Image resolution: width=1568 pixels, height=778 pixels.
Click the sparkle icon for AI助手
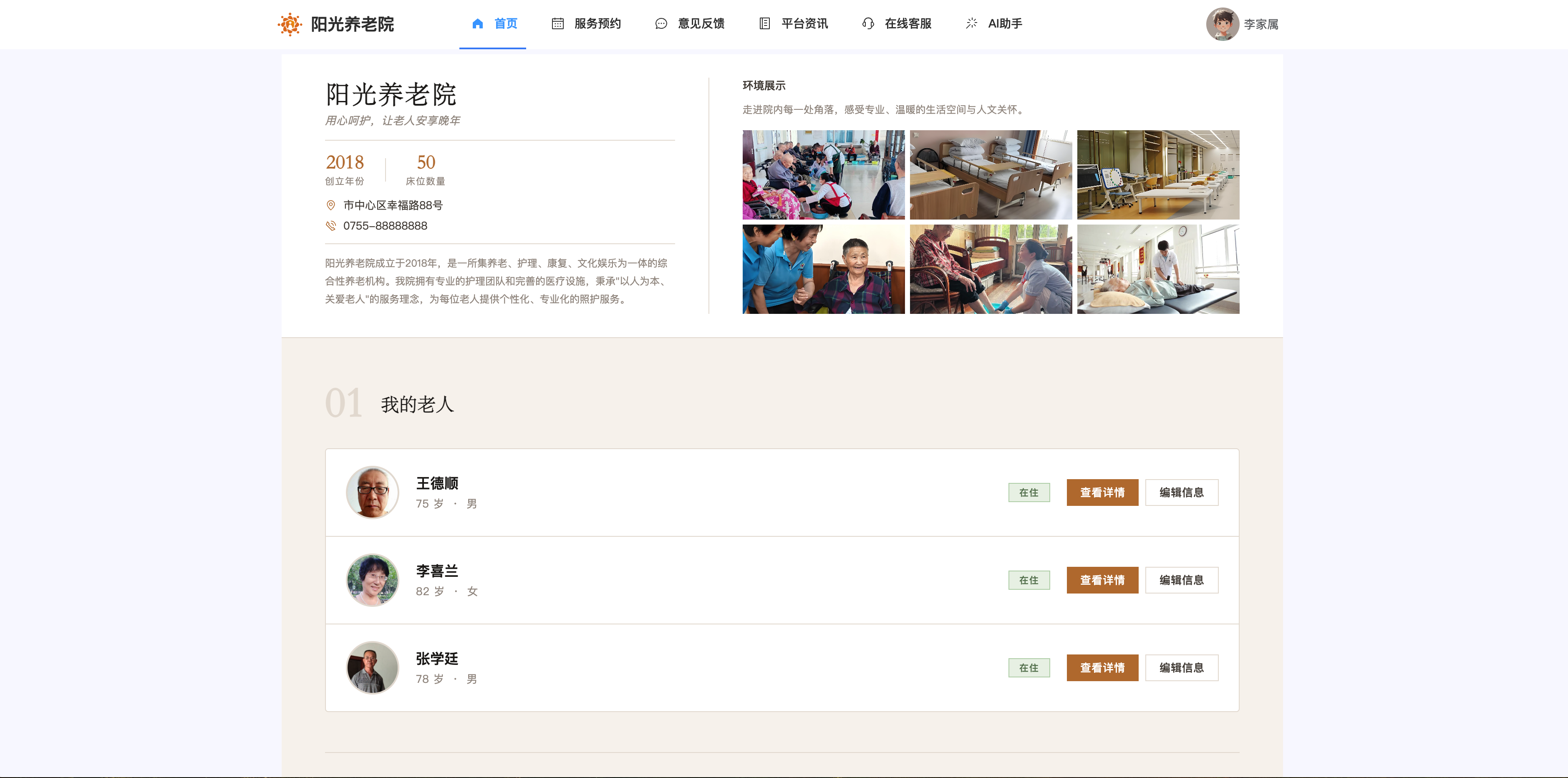click(x=971, y=23)
